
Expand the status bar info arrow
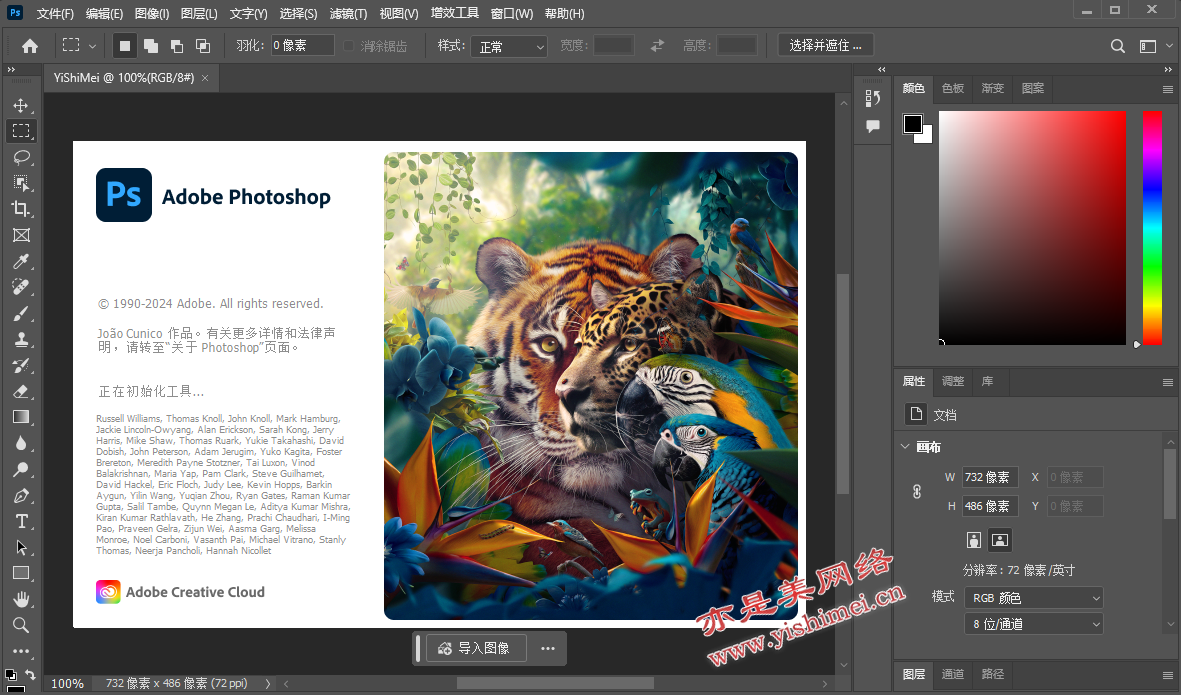pyautogui.click(x=267, y=684)
